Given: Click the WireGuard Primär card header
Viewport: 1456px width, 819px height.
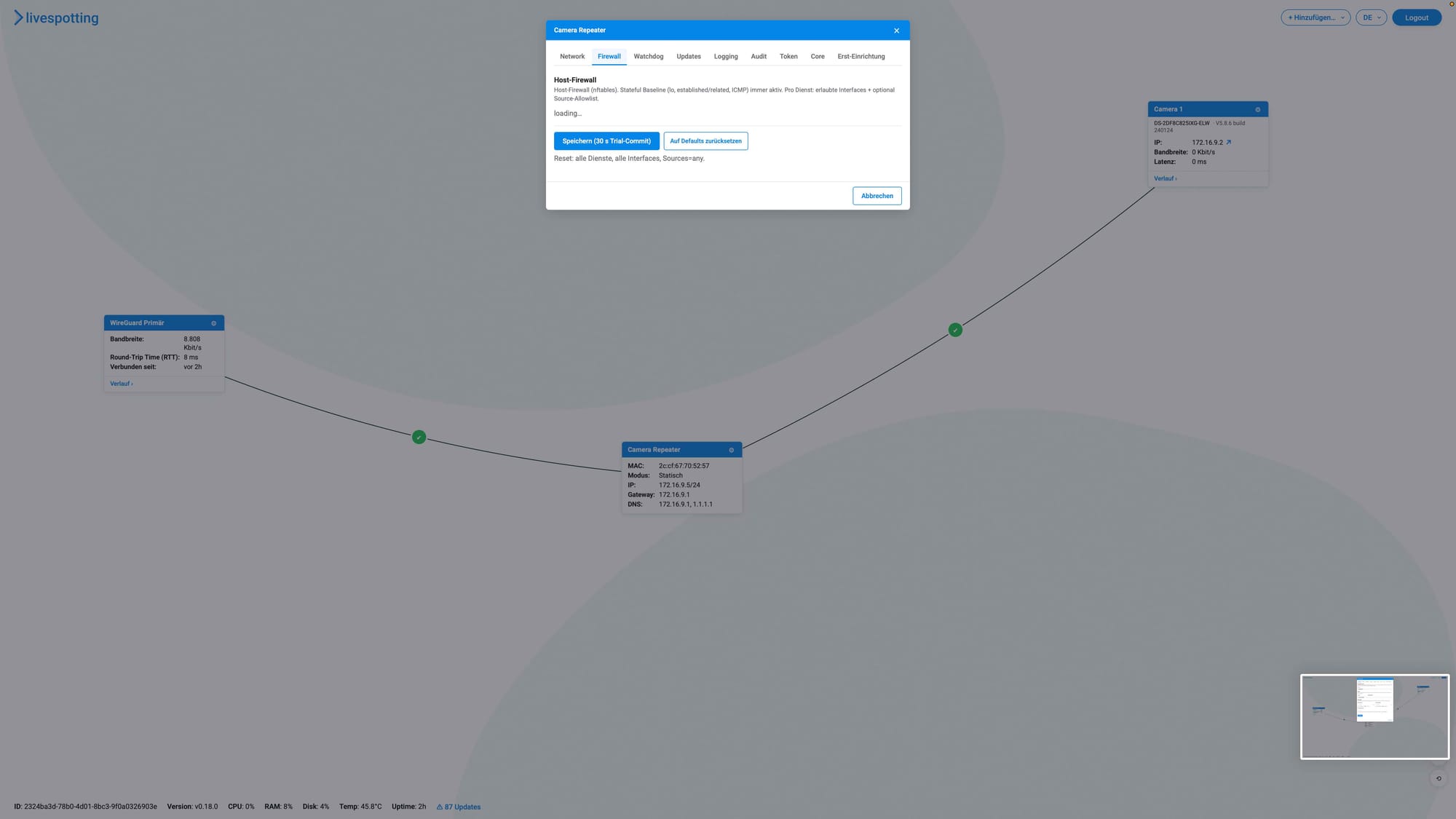Looking at the screenshot, I should pos(164,323).
